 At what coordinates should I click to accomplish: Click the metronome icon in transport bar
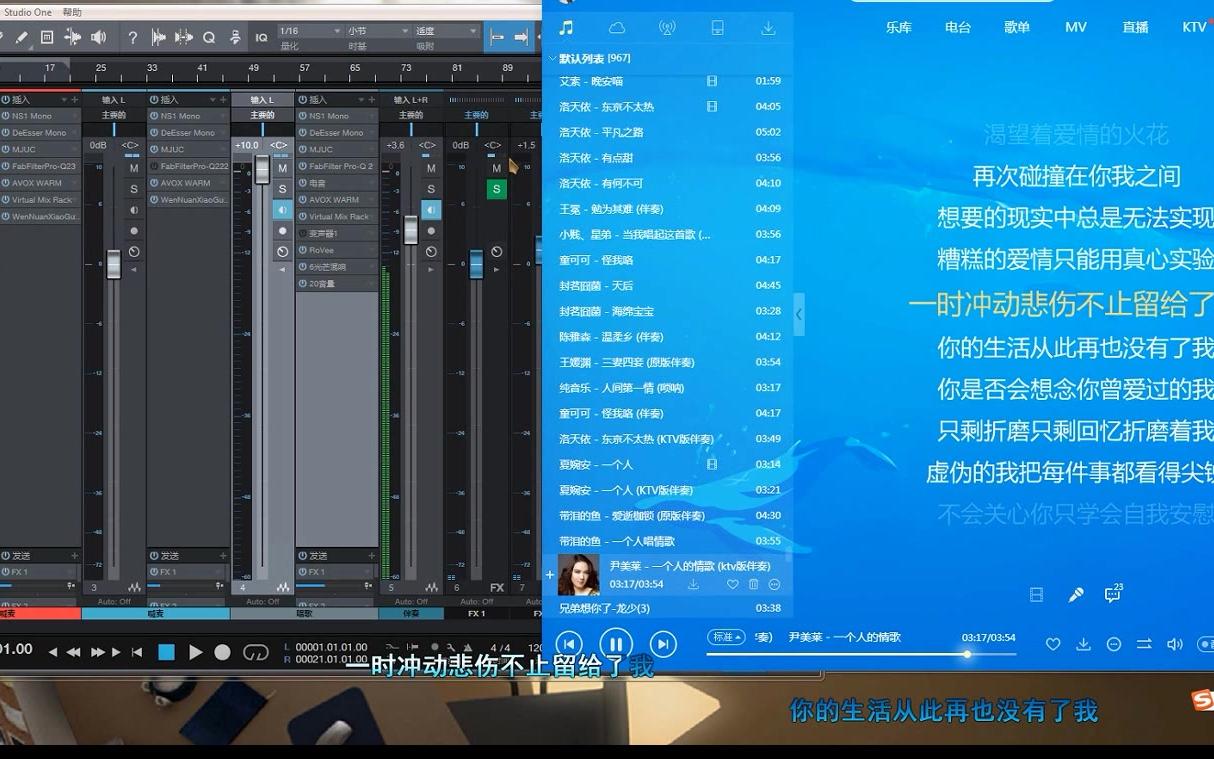point(468,648)
